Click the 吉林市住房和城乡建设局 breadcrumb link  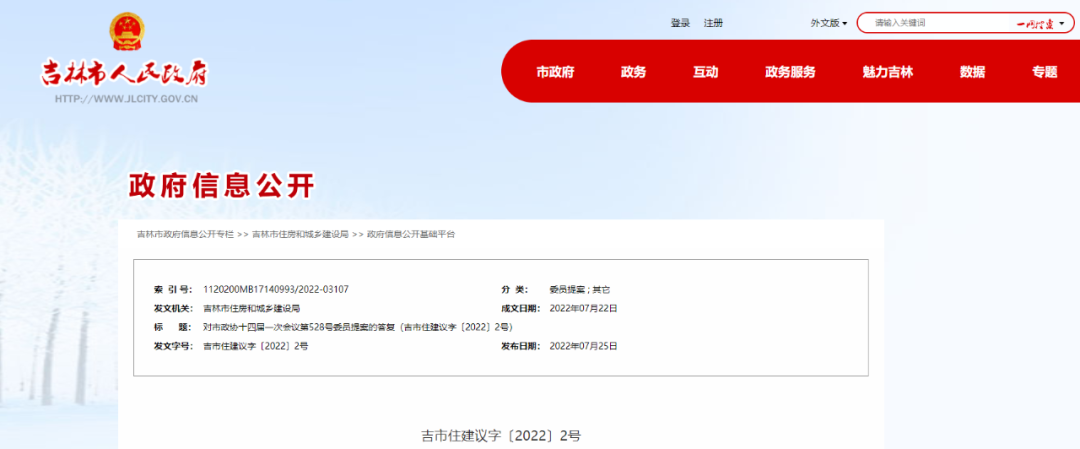coord(300,234)
